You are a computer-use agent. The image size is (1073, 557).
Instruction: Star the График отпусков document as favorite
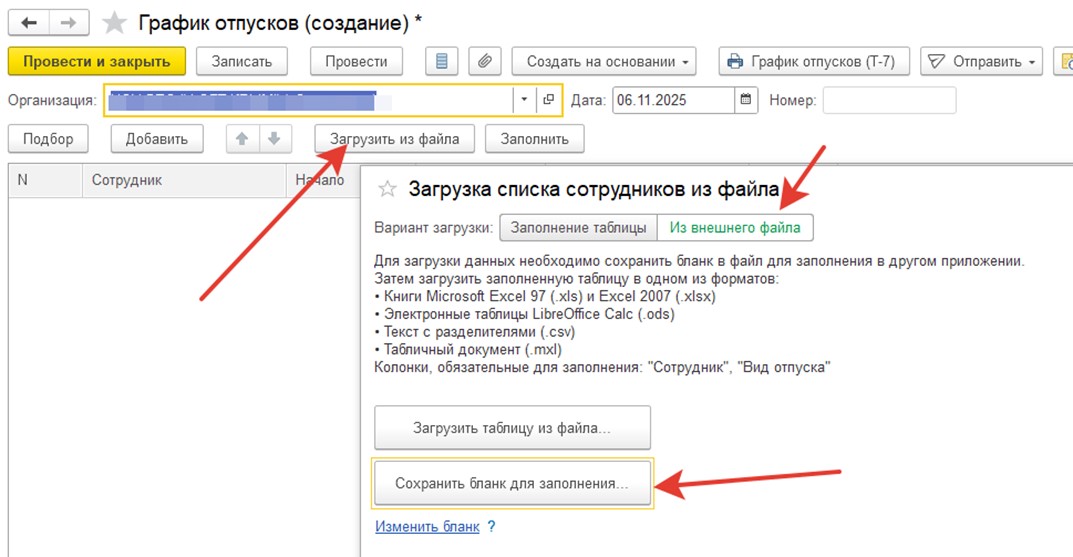[115, 22]
